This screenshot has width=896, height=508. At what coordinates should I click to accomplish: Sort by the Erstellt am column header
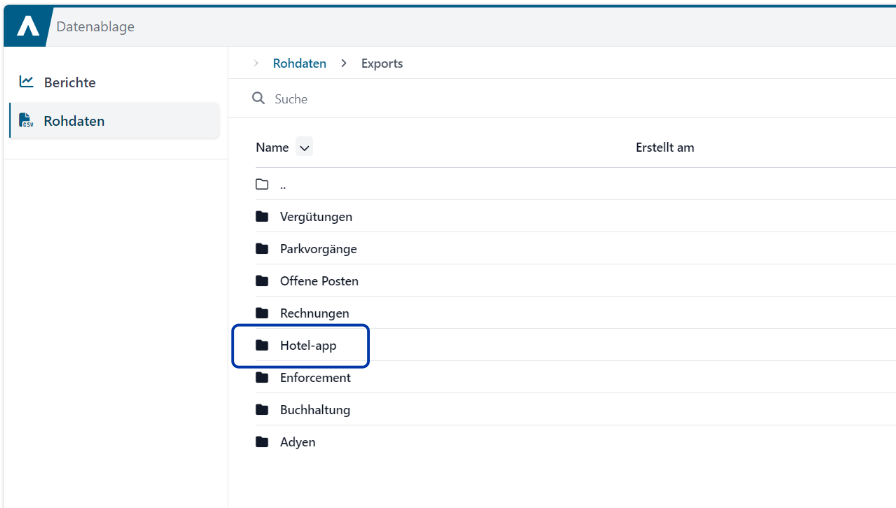click(665, 148)
